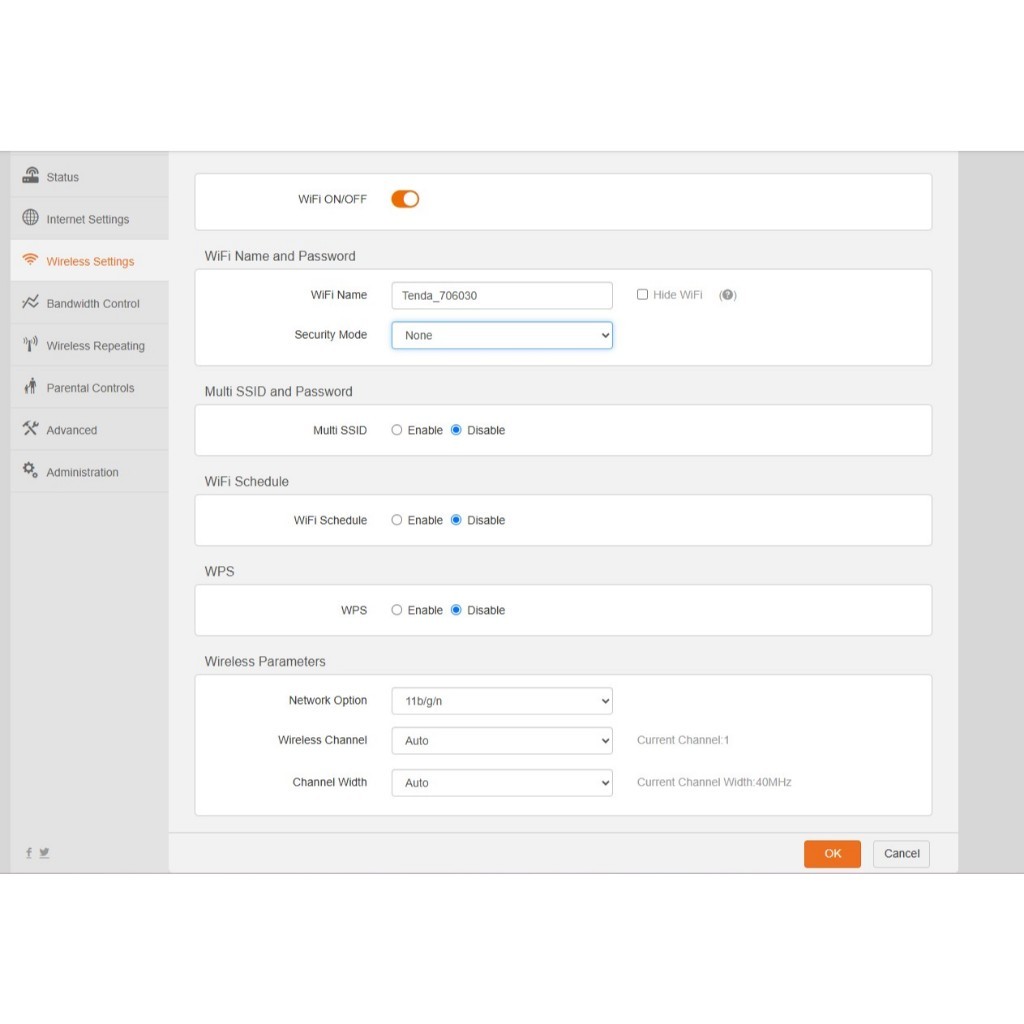
Task: Expand the Channel Width dropdown
Action: [501, 783]
